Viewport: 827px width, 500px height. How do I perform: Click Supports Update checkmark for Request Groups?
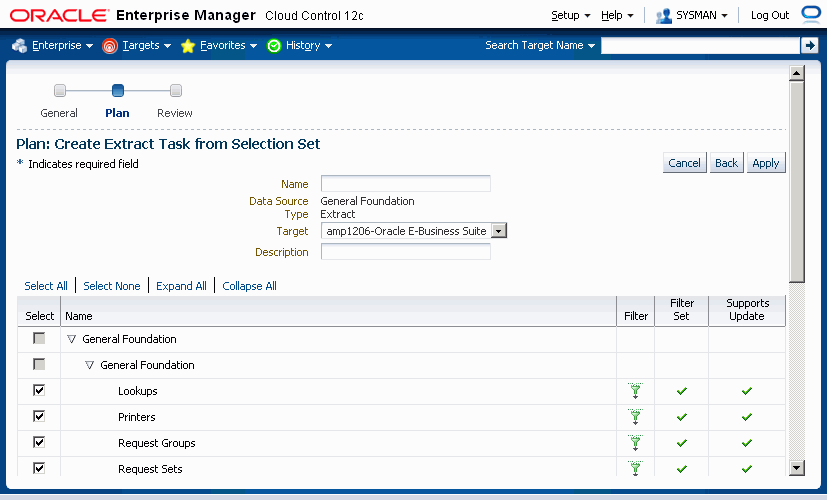[x=746, y=443]
